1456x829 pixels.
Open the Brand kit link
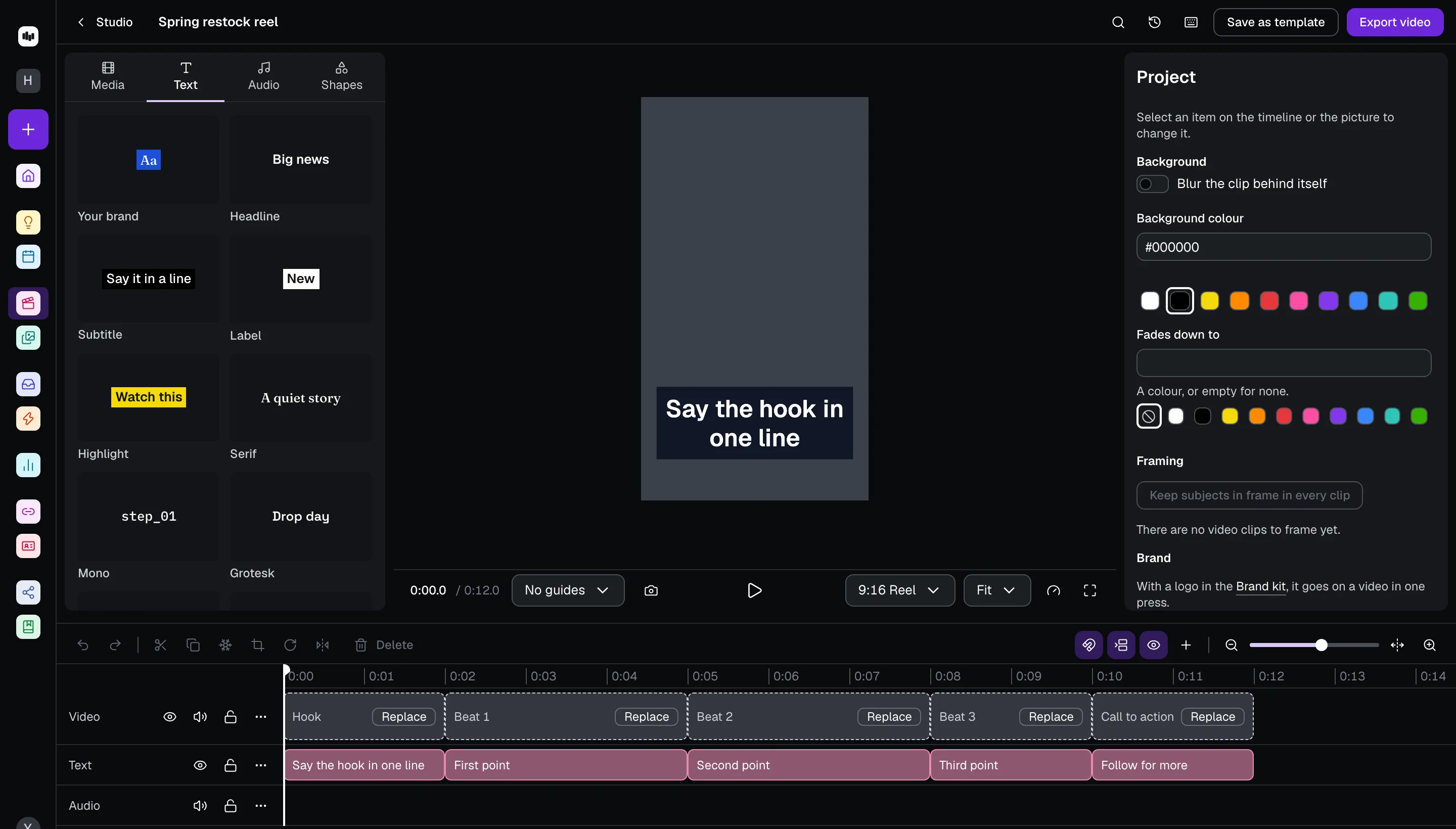pos(1261,586)
